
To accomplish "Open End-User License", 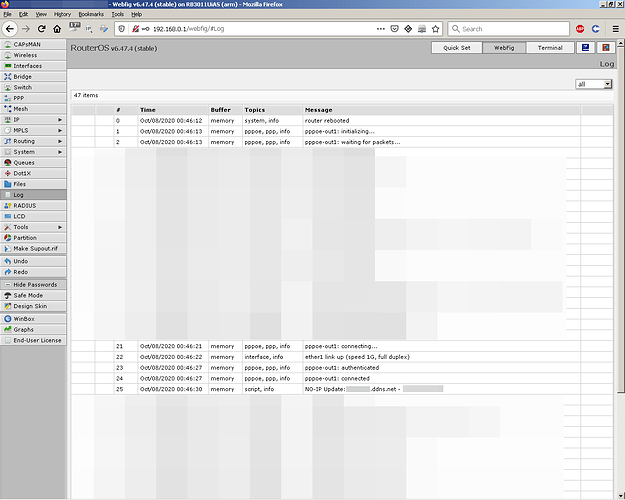I will click(x=33, y=341).
